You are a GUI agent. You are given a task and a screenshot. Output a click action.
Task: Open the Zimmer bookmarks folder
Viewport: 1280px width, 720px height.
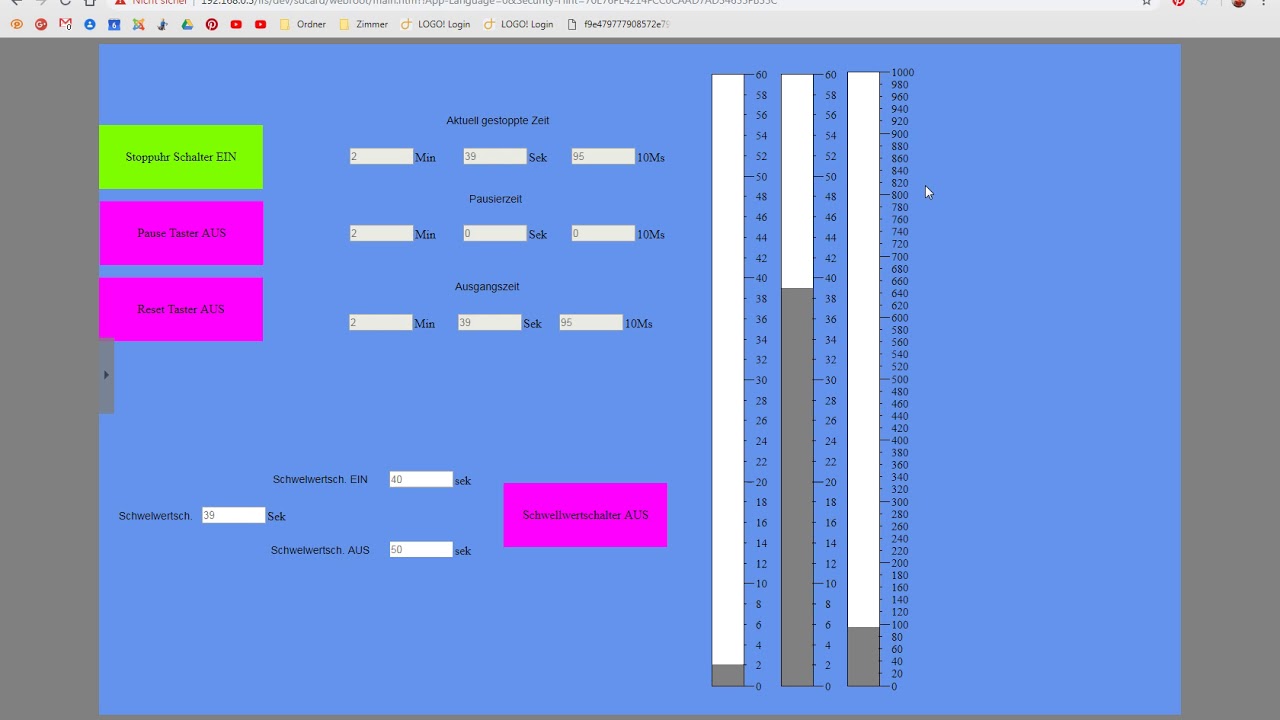click(x=364, y=24)
